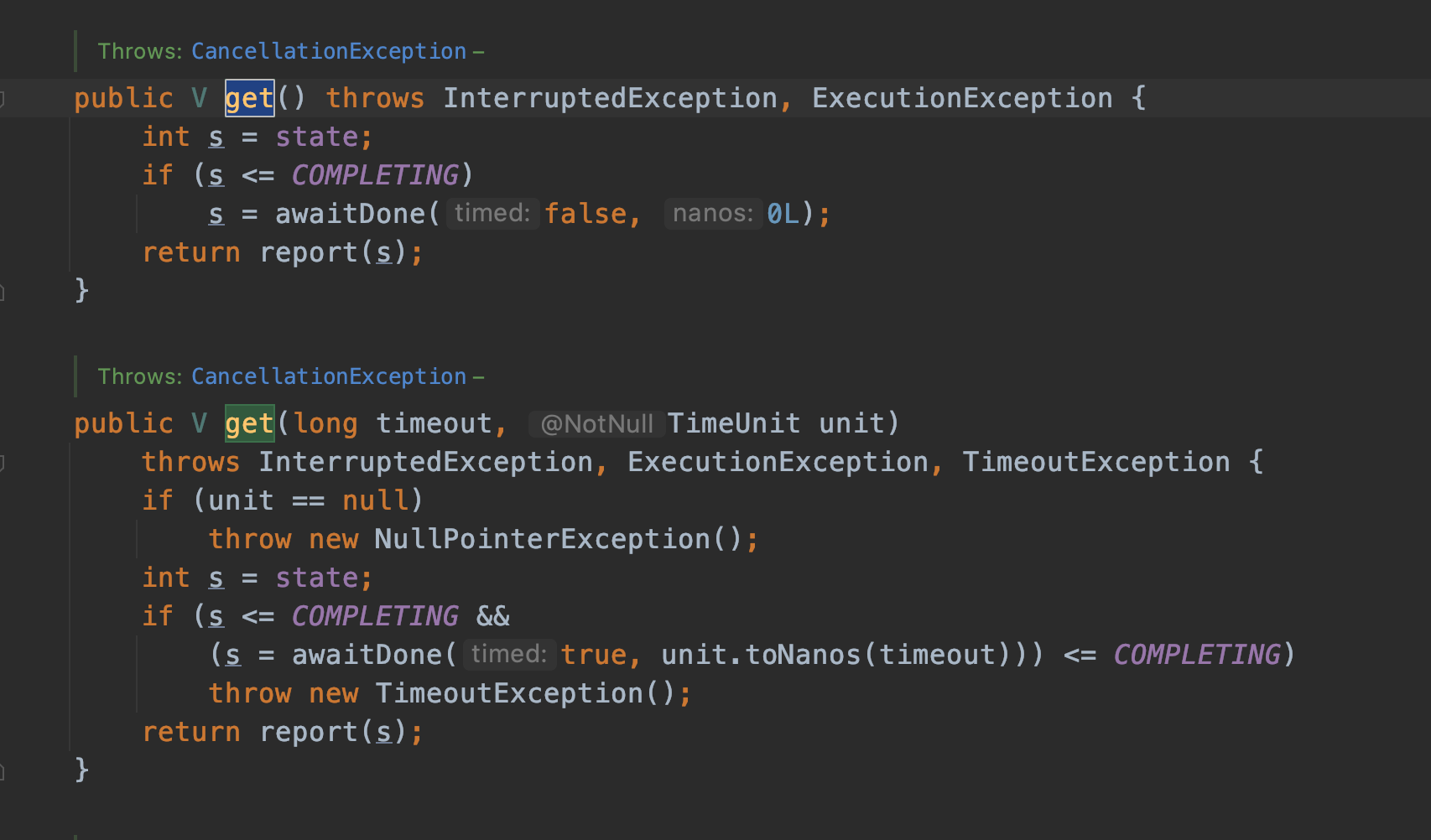
Task: Click 'timed:' hint before the true argument
Action: [x=509, y=655]
